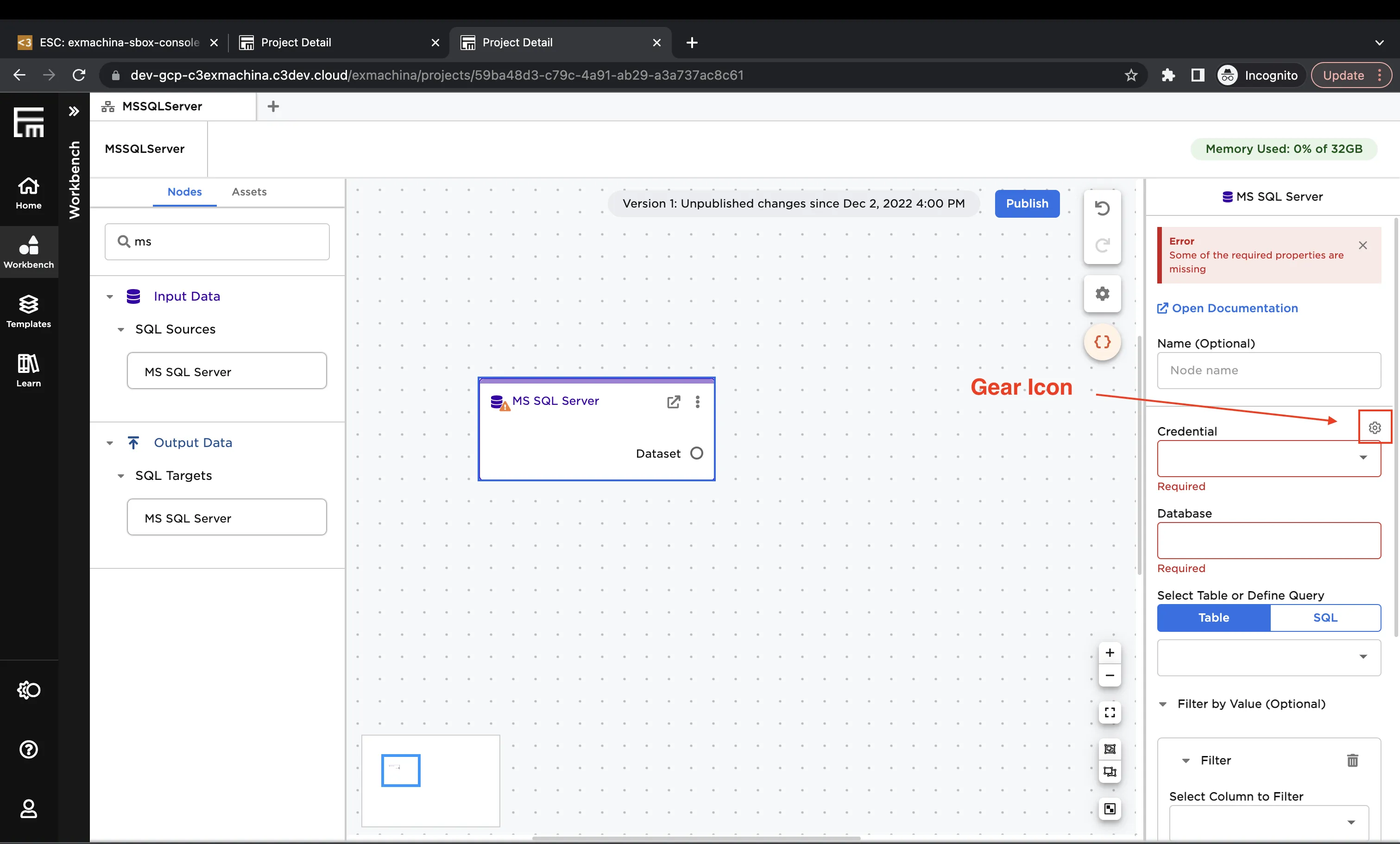Open the three-dot menu on MS SQL Server node

click(697, 402)
